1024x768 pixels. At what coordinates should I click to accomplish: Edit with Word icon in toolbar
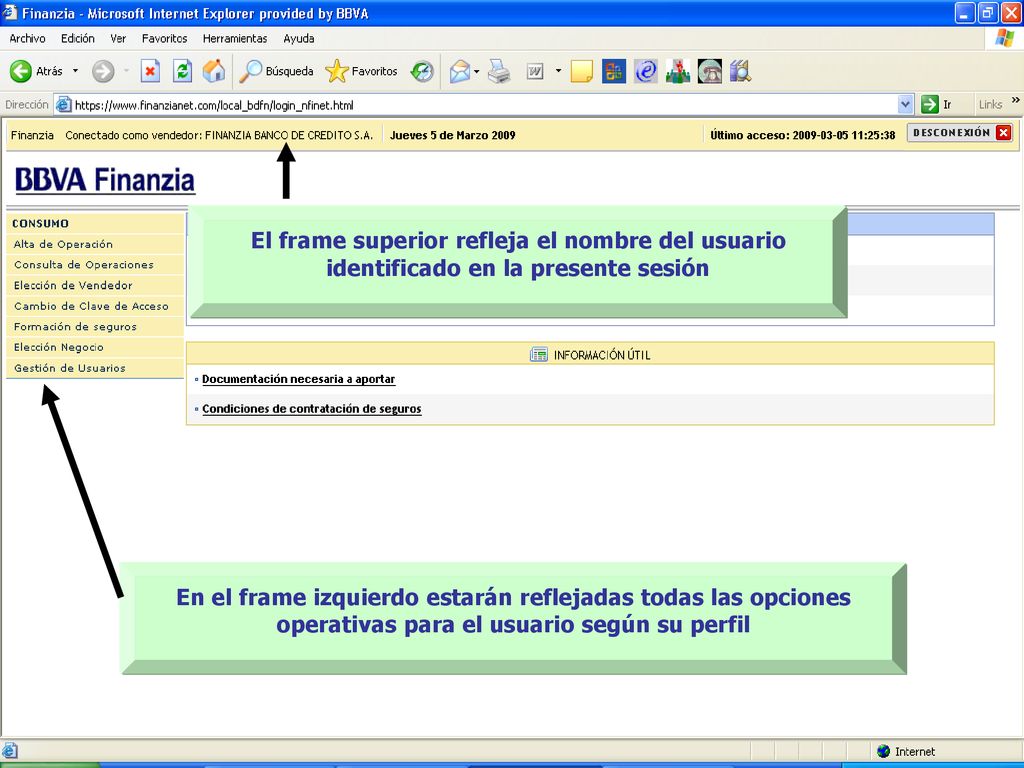535,71
